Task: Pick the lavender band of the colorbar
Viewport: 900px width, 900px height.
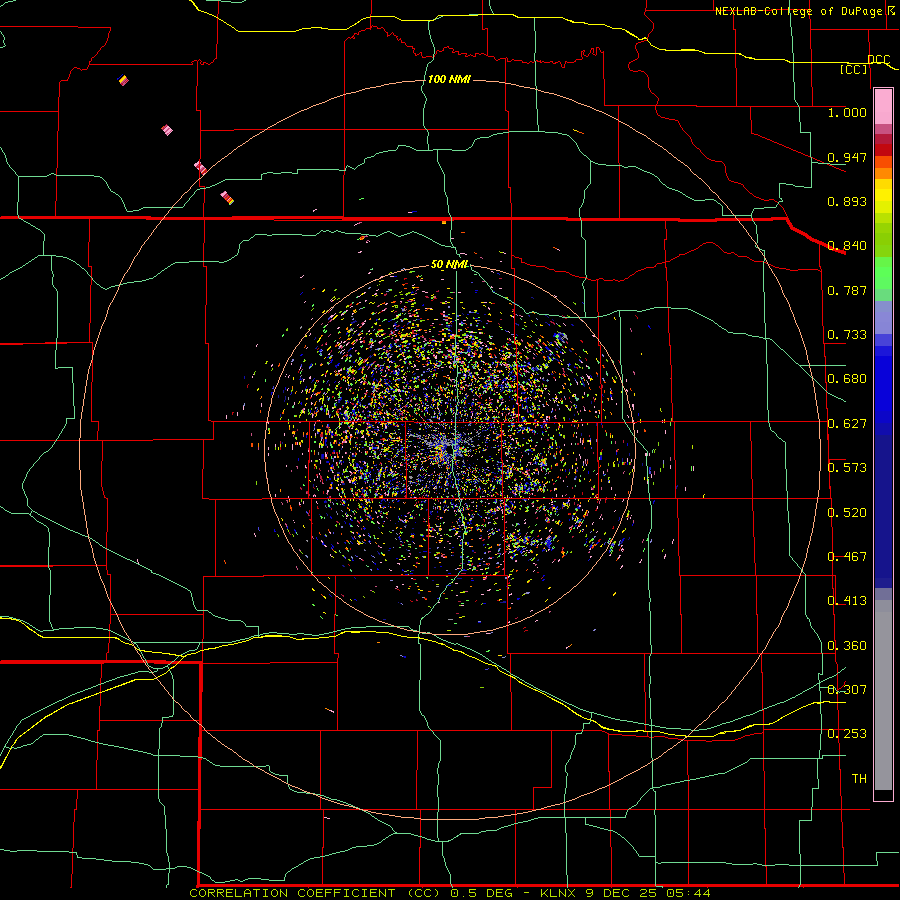Action: pyautogui.click(x=883, y=317)
